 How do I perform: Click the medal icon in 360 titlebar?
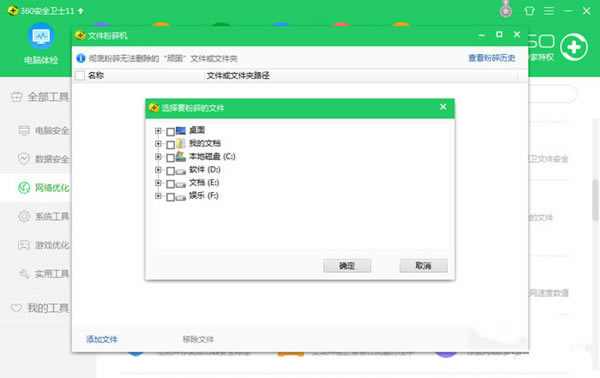click(506, 10)
